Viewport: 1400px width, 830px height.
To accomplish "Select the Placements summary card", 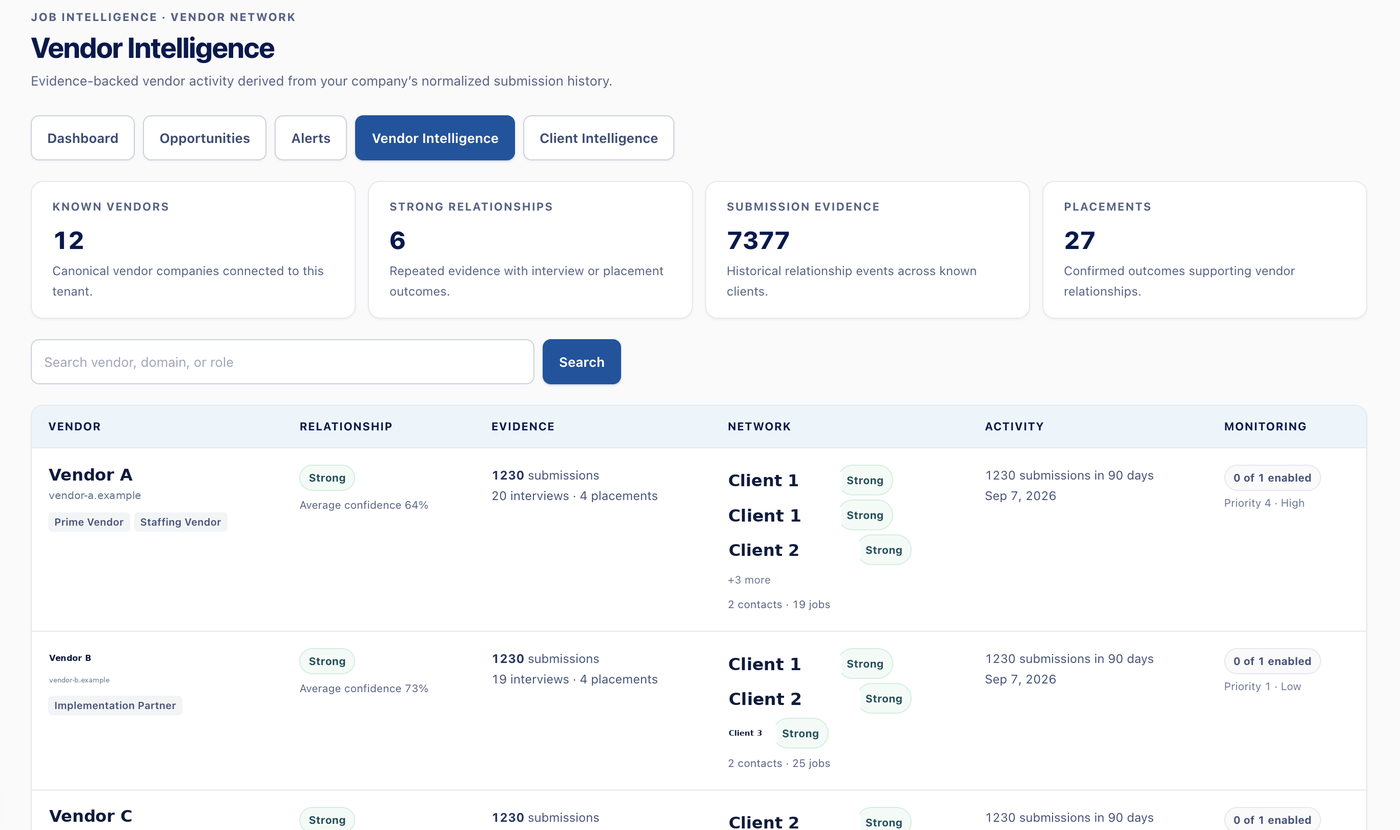I will [x=1205, y=250].
